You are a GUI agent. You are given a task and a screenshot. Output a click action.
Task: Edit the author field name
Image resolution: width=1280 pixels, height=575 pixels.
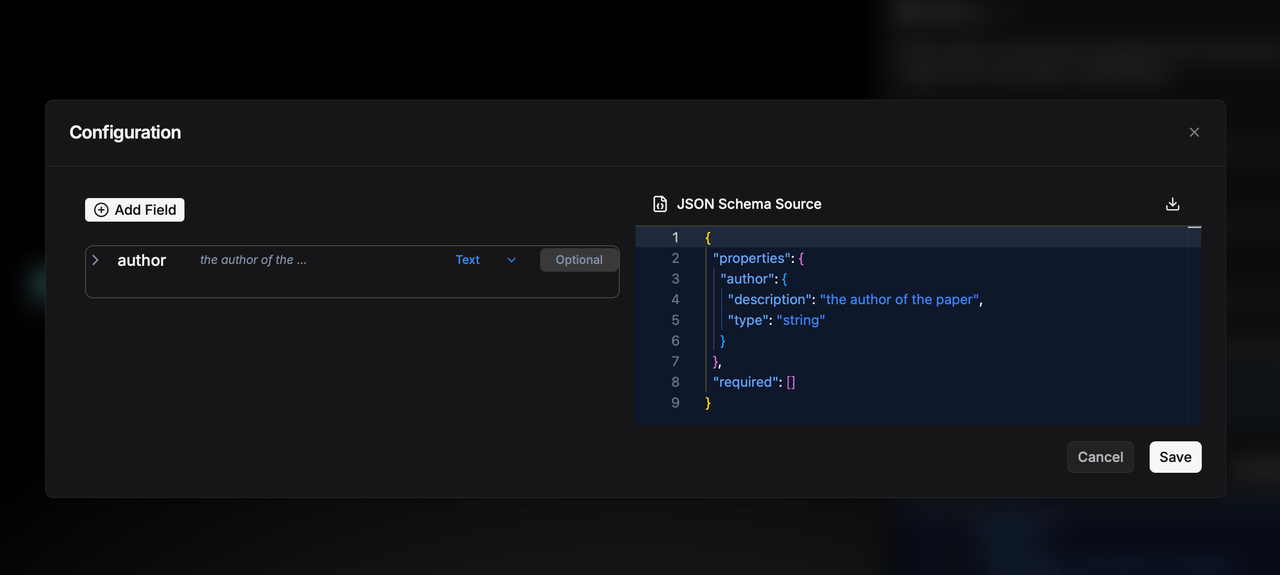coord(142,260)
